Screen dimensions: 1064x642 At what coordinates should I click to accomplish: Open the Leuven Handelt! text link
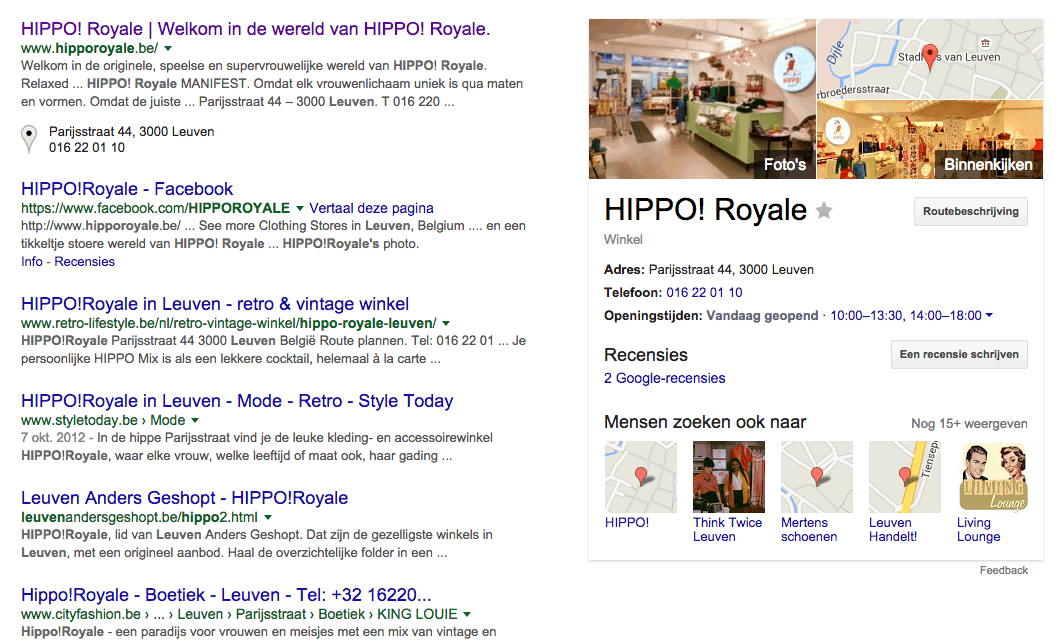pyautogui.click(x=893, y=530)
